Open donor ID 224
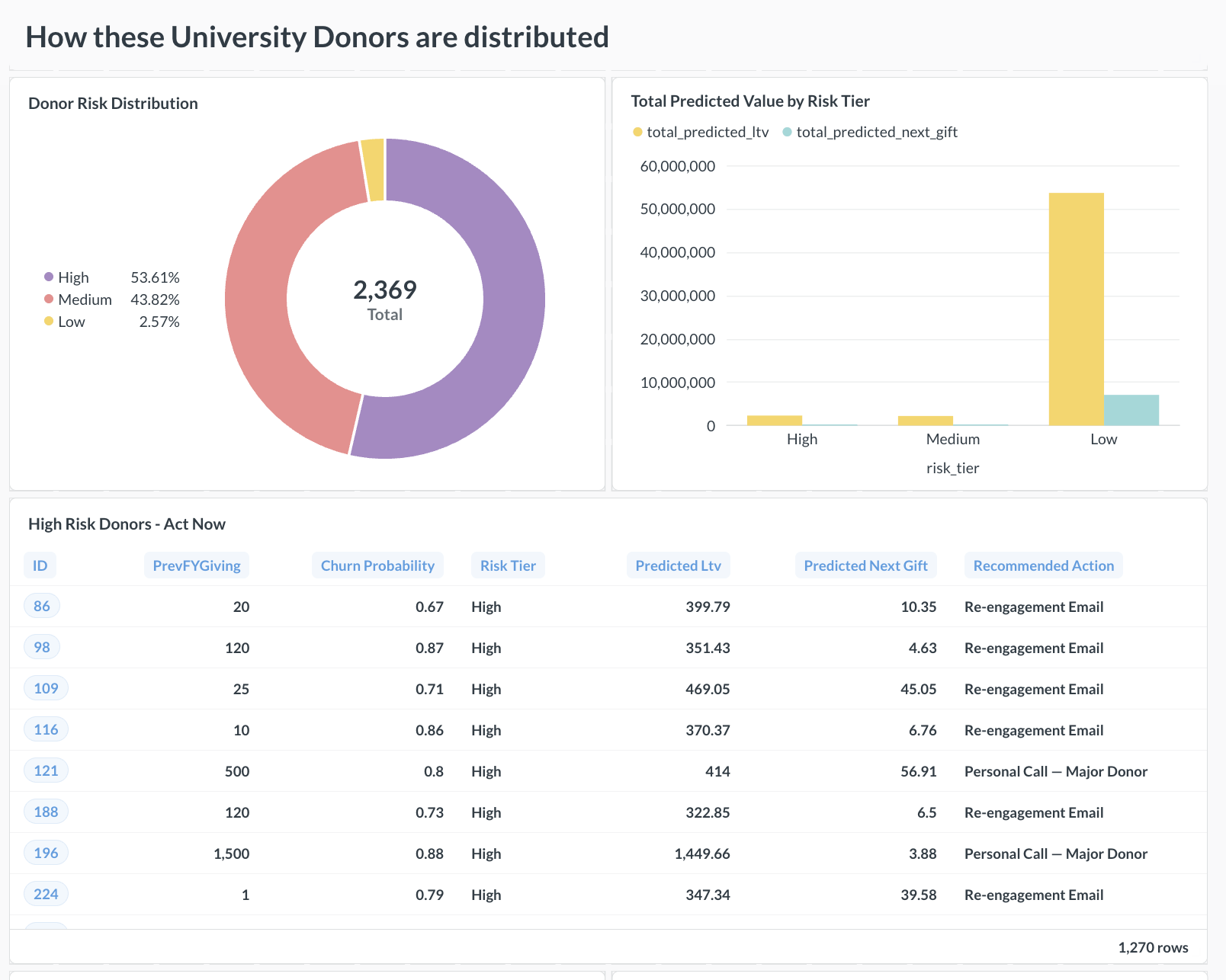Image resolution: width=1226 pixels, height=980 pixels. point(47,894)
